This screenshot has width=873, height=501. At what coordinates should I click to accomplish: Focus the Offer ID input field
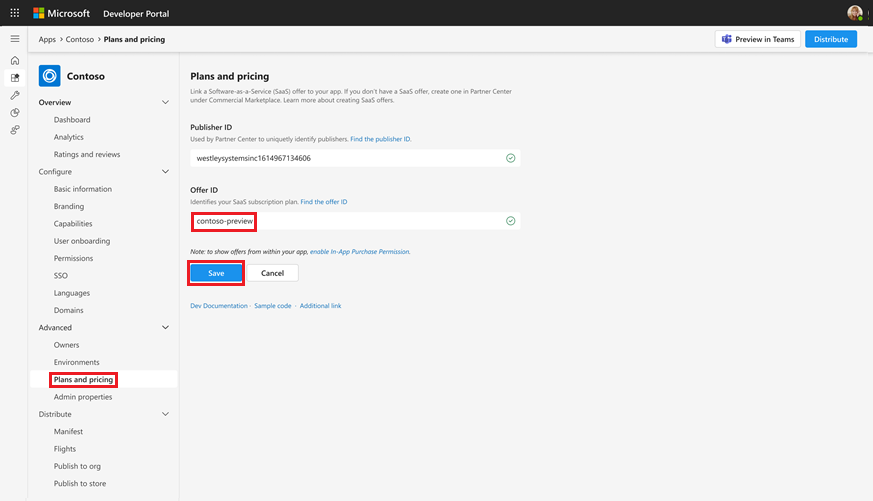pos(355,221)
